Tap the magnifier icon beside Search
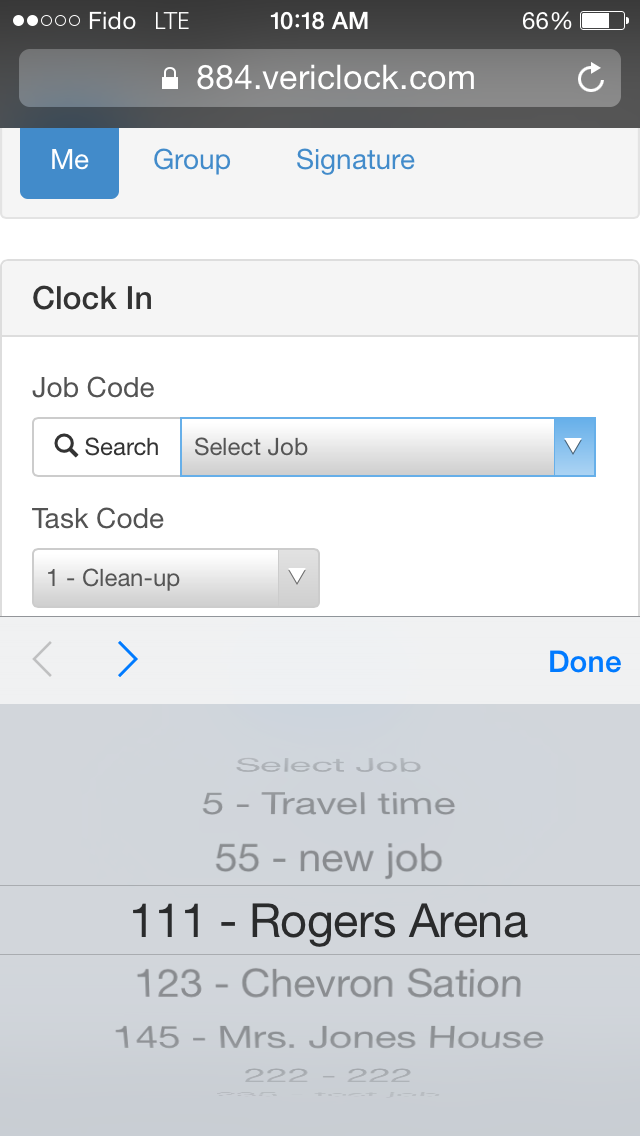This screenshot has height=1136, width=640. tap(66, 446)
